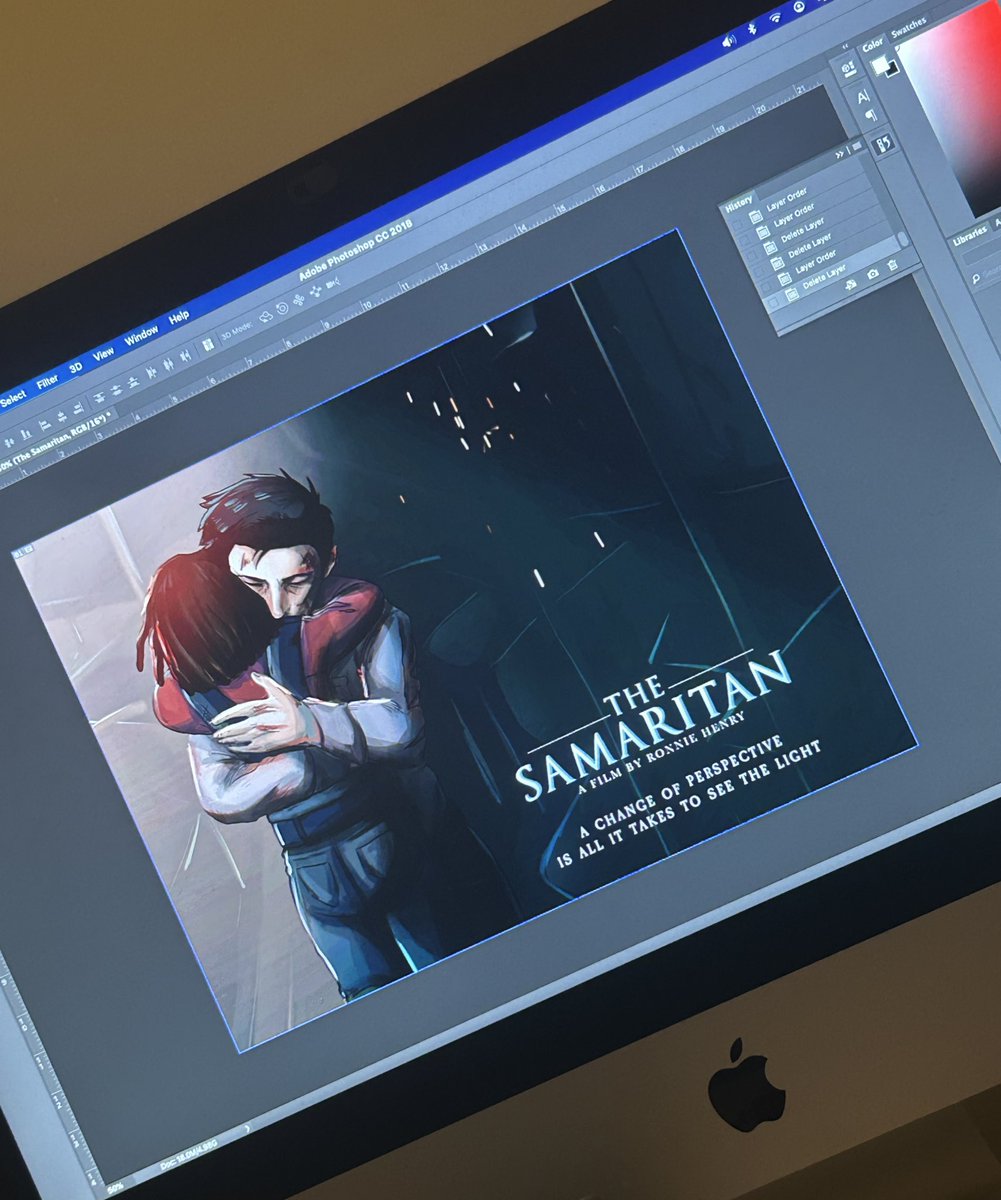
Task: Click Distribute top edges icon
Action: click(x=99, y=397)
